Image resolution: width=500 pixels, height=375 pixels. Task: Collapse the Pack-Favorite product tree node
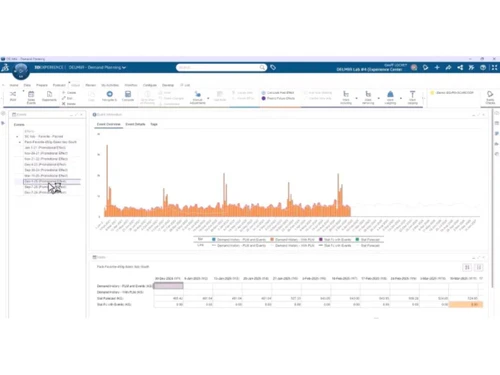point(20,142)
